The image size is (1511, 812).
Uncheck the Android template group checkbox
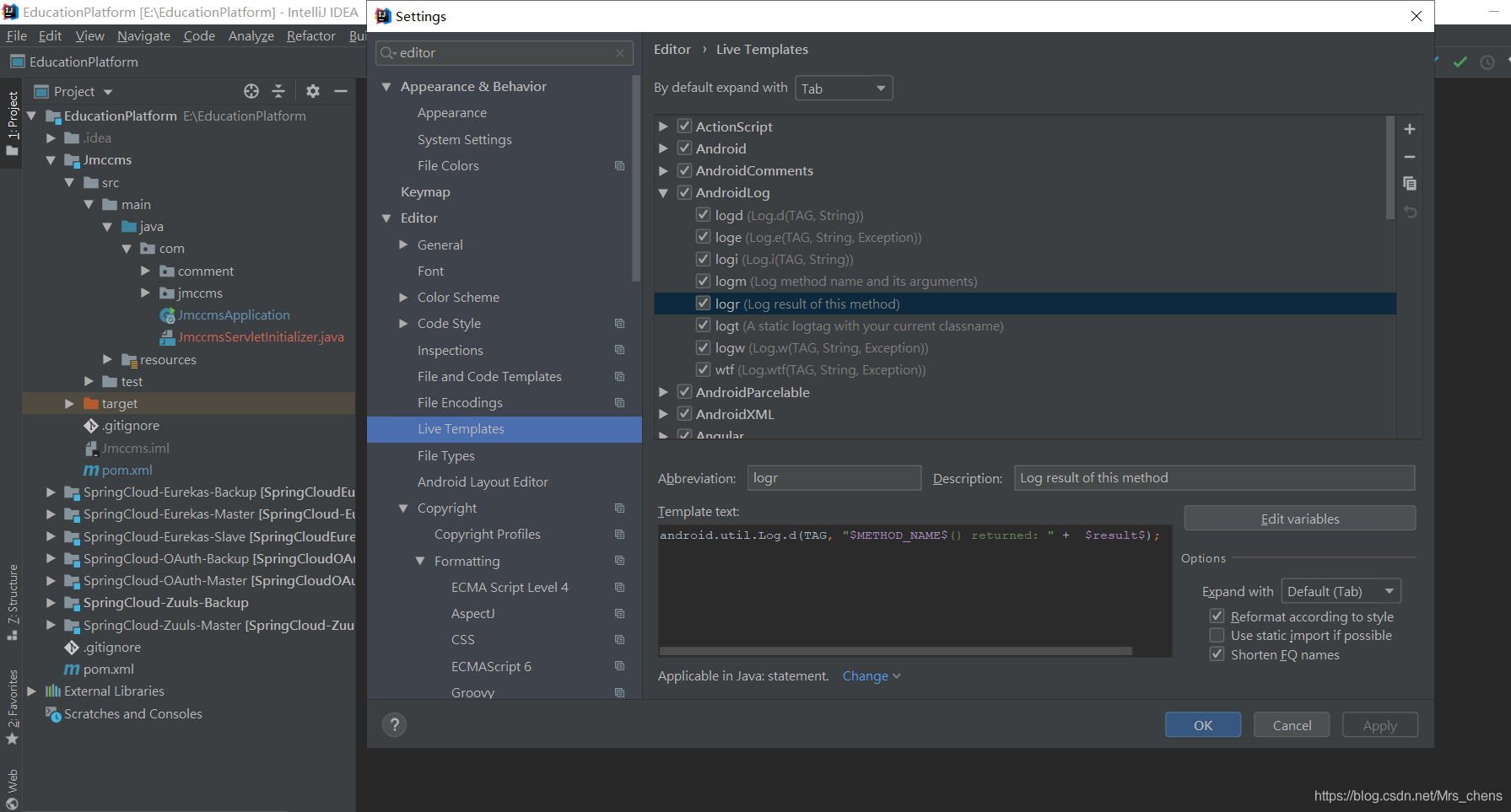pyautogui.click(x=685, y=148)
